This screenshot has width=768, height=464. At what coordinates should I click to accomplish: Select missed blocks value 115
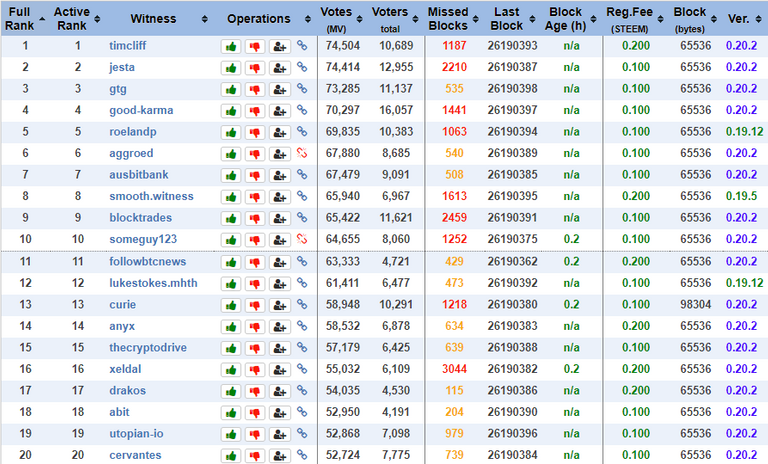tap(454, 391)
